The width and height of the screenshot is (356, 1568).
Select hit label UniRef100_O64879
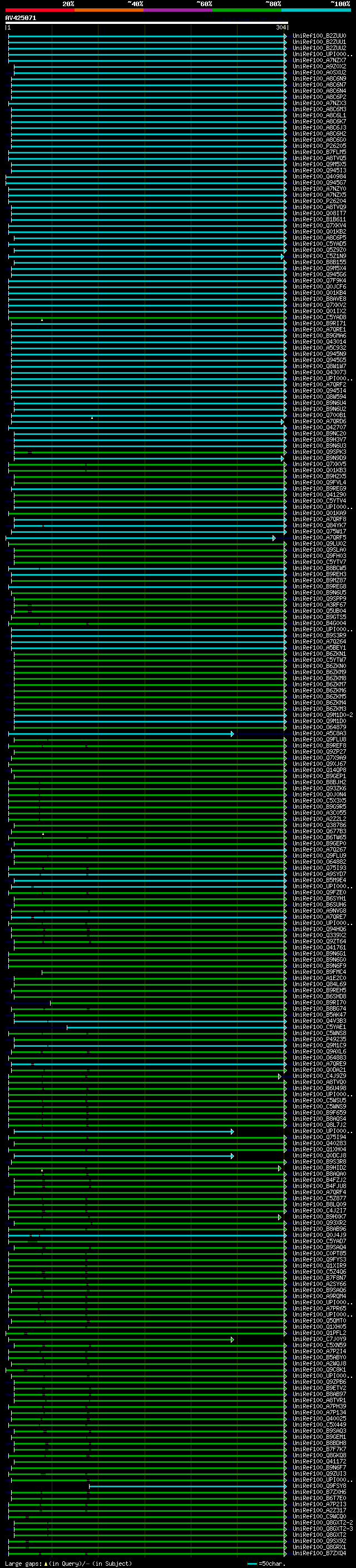(319, 728)
